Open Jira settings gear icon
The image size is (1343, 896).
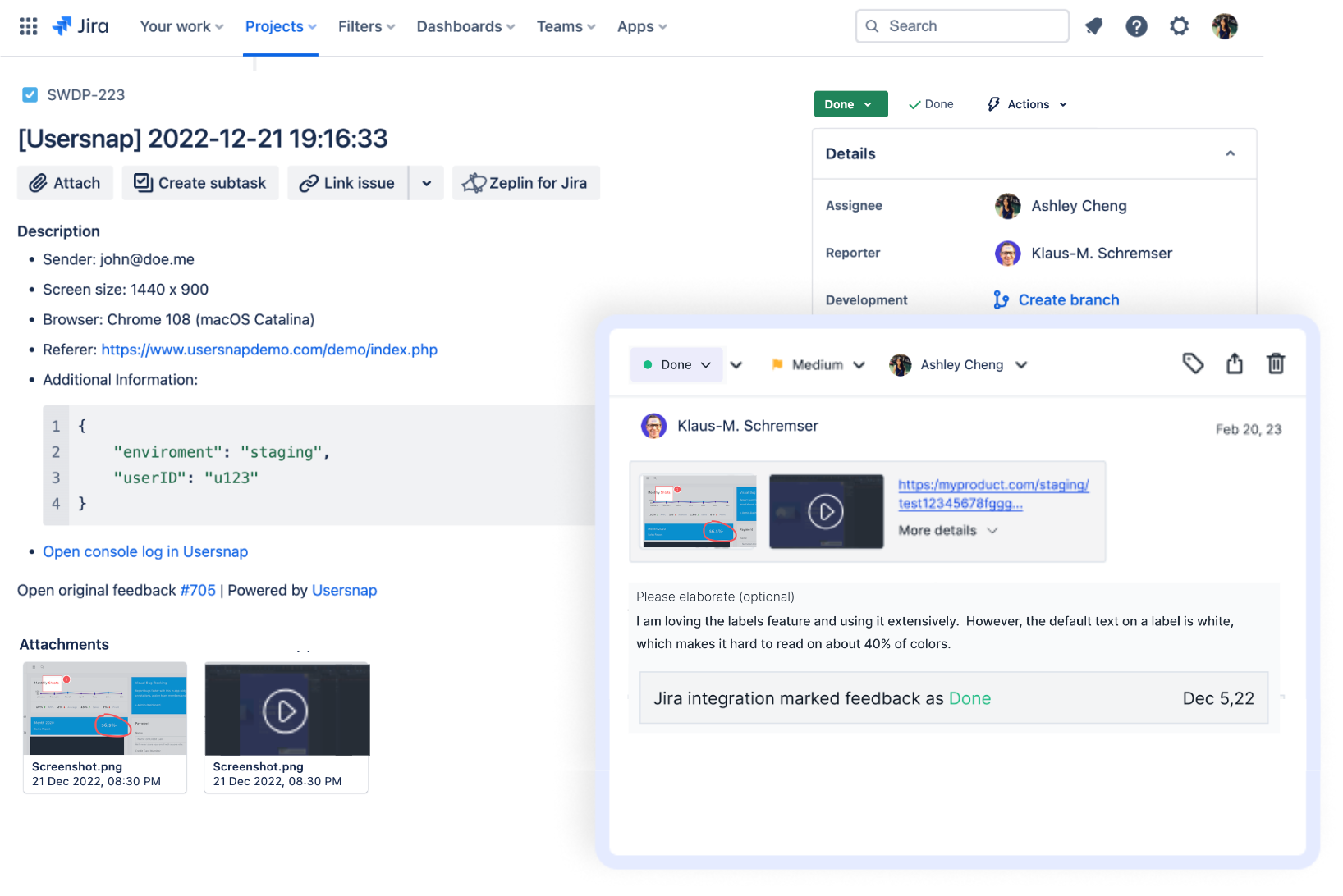[x=1179, y=26]
